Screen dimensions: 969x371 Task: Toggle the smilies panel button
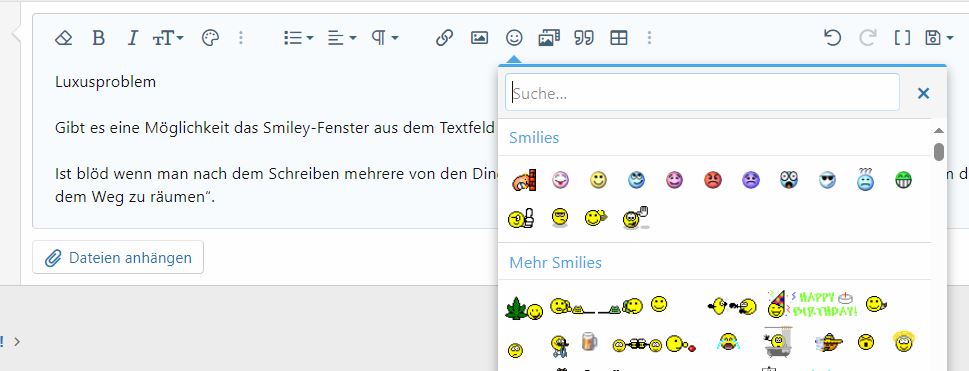tap(514, 38)
